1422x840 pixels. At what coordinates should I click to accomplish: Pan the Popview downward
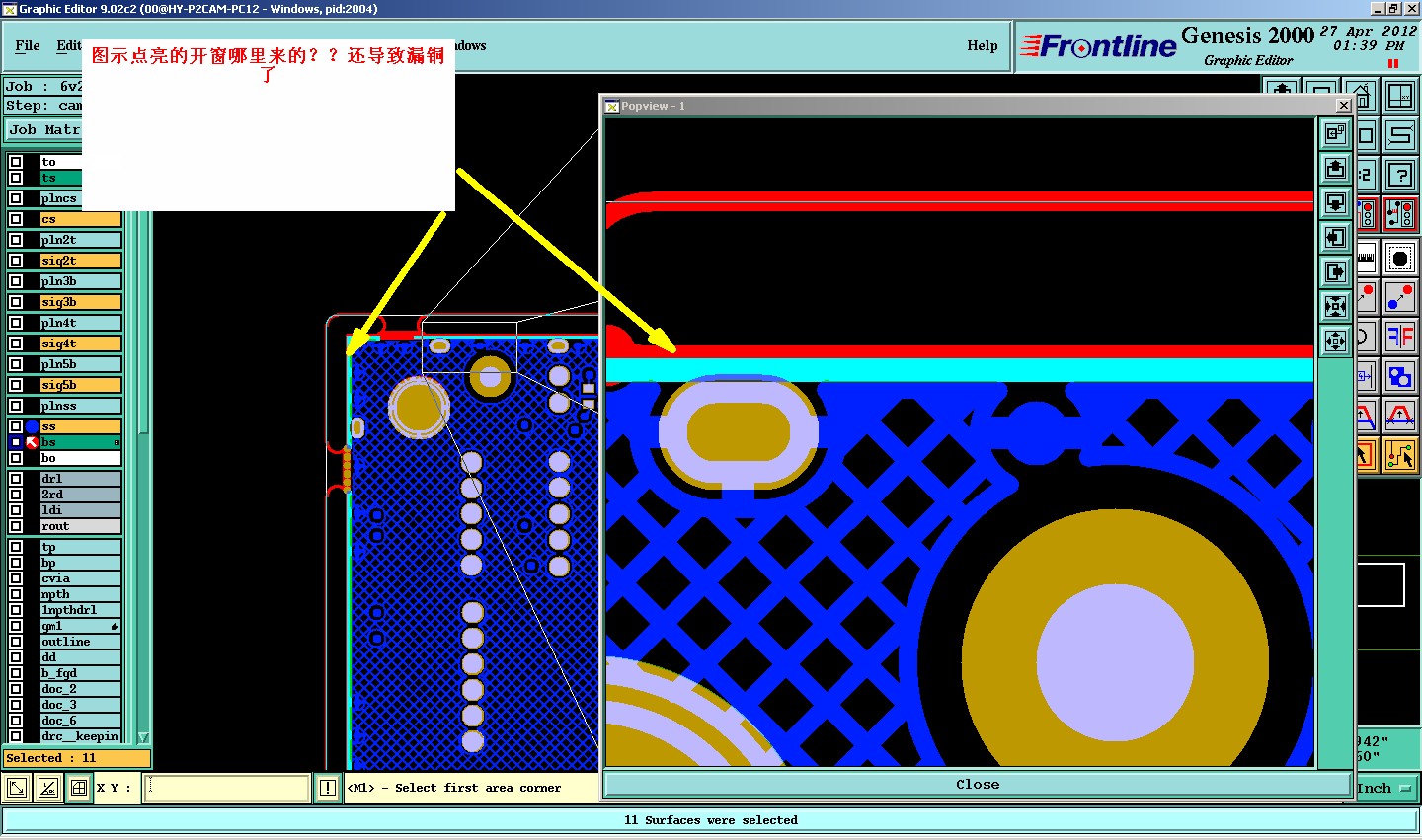(1335, 203)
